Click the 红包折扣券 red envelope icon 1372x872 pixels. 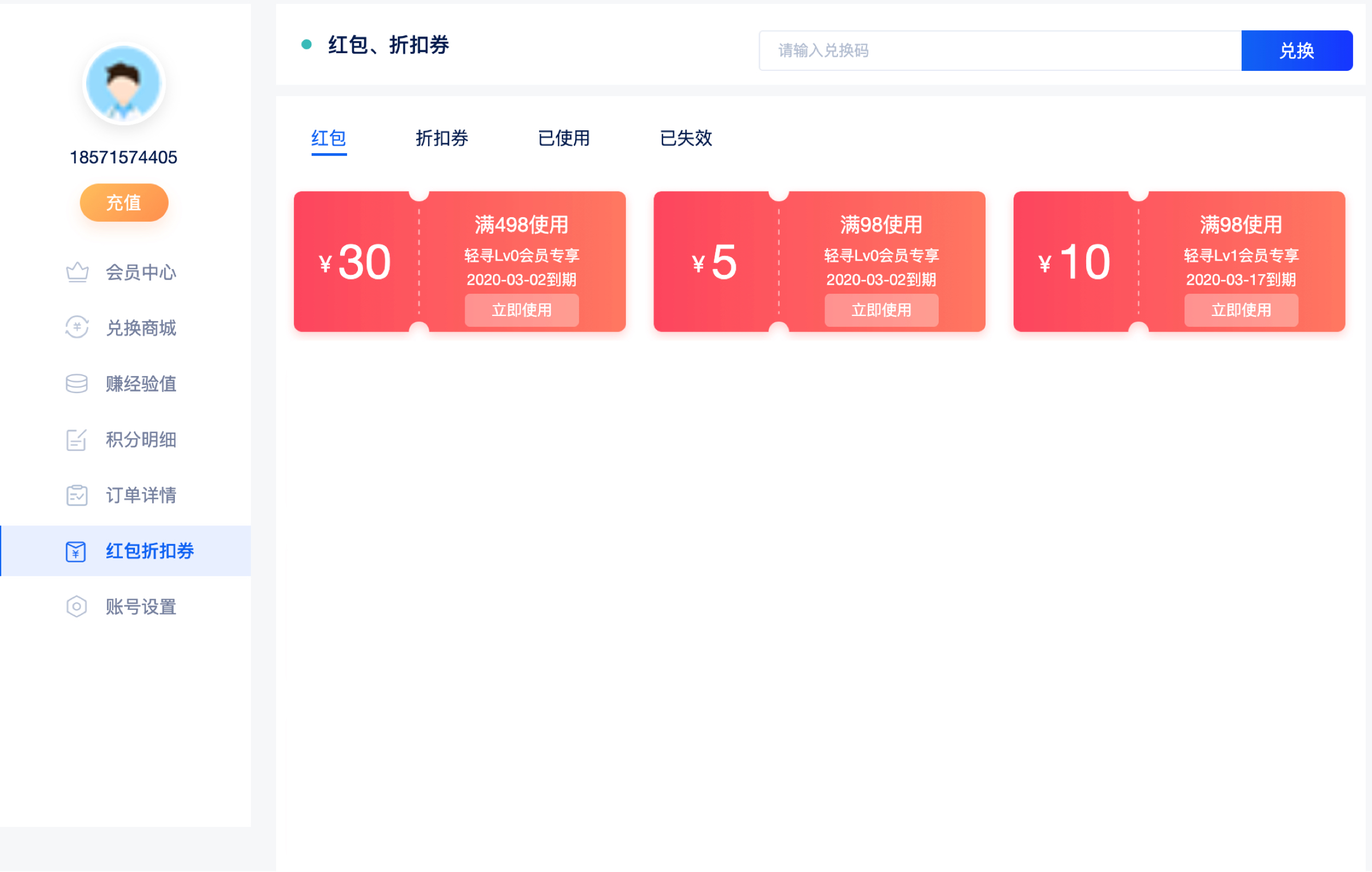76,551
